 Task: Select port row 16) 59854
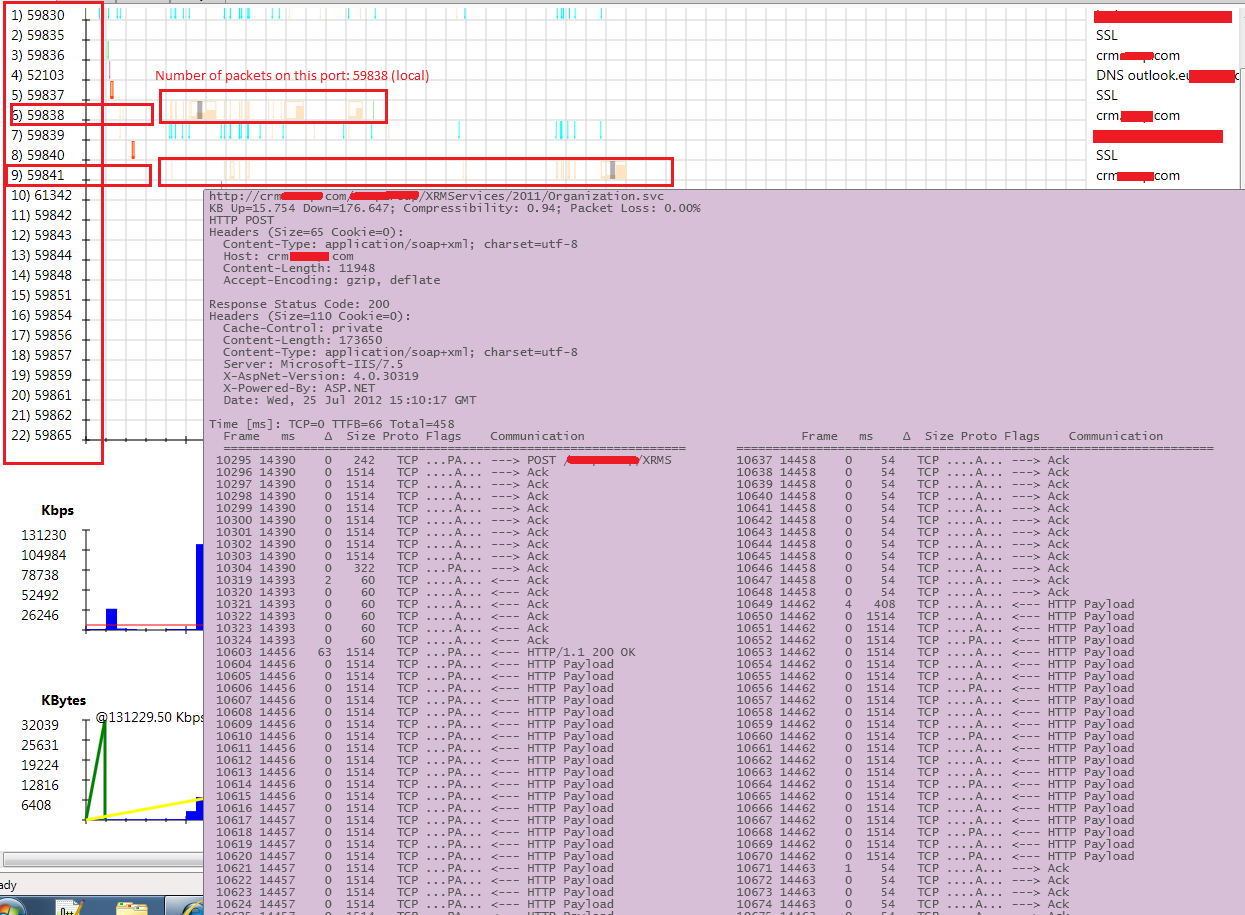click(x=42, y=315)
